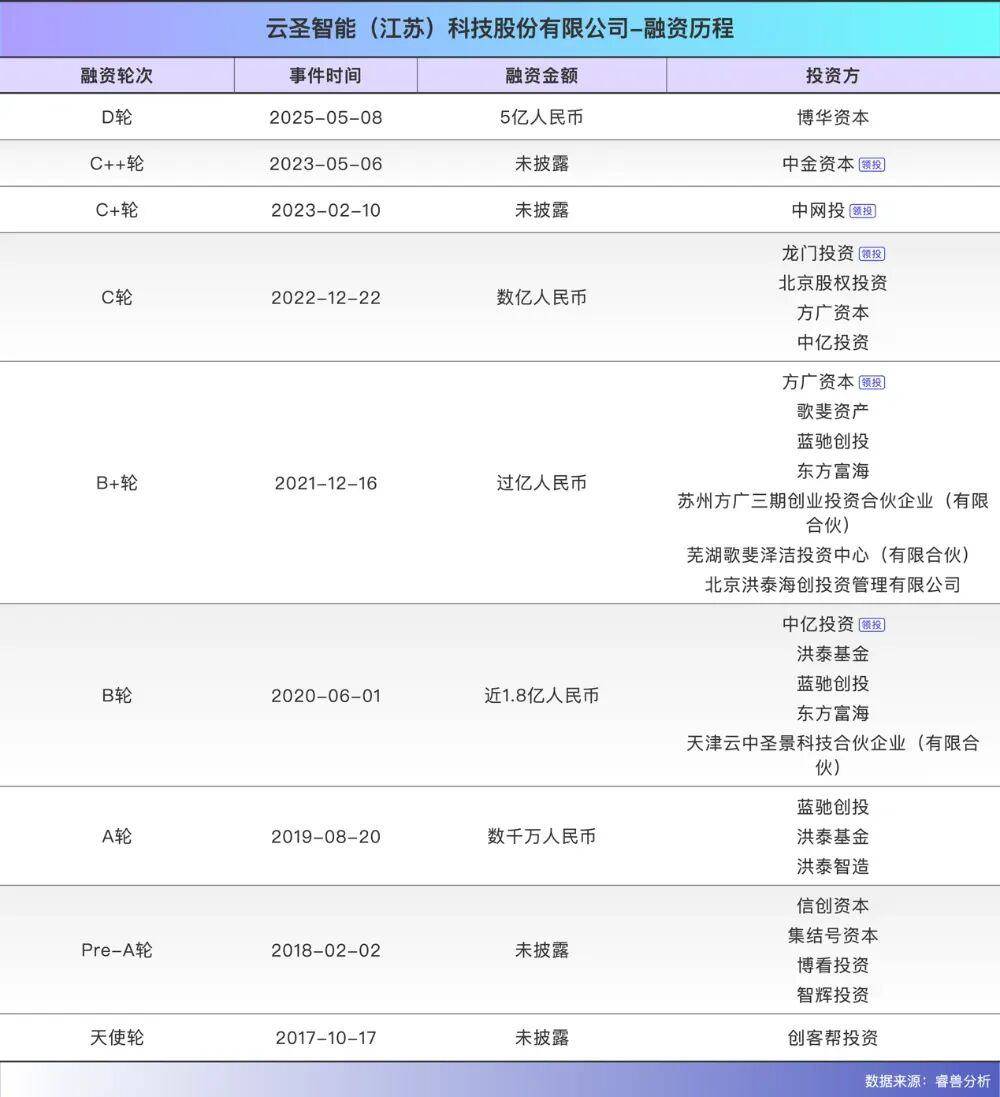The width and height of the screenshot is (1000, 1097).
Task: Click the table title 云圣智能 融资历程
Action: pyautogui.click(x=500, y=29)
